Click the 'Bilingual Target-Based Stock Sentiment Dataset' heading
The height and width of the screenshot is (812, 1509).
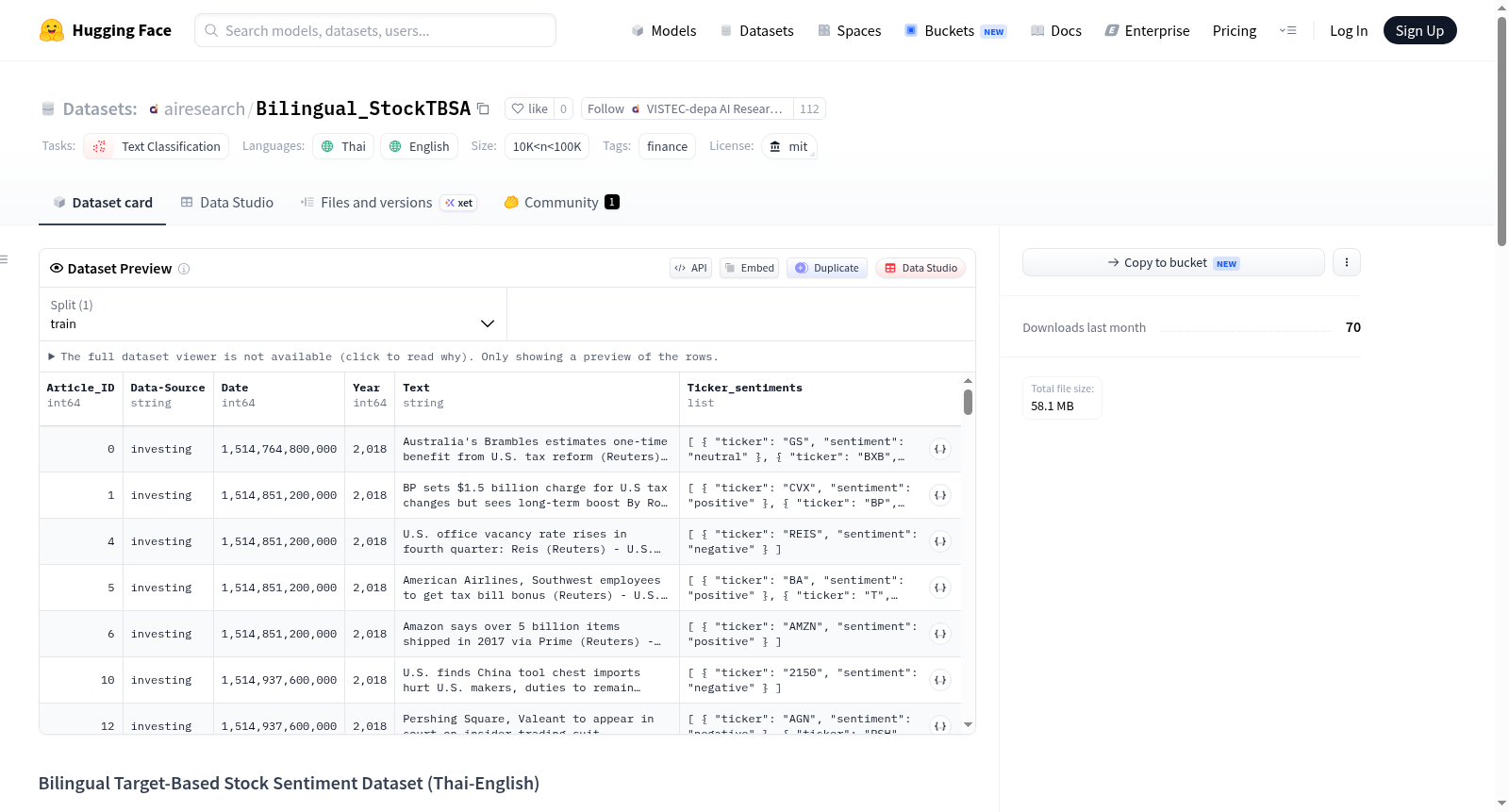[289, 783]
